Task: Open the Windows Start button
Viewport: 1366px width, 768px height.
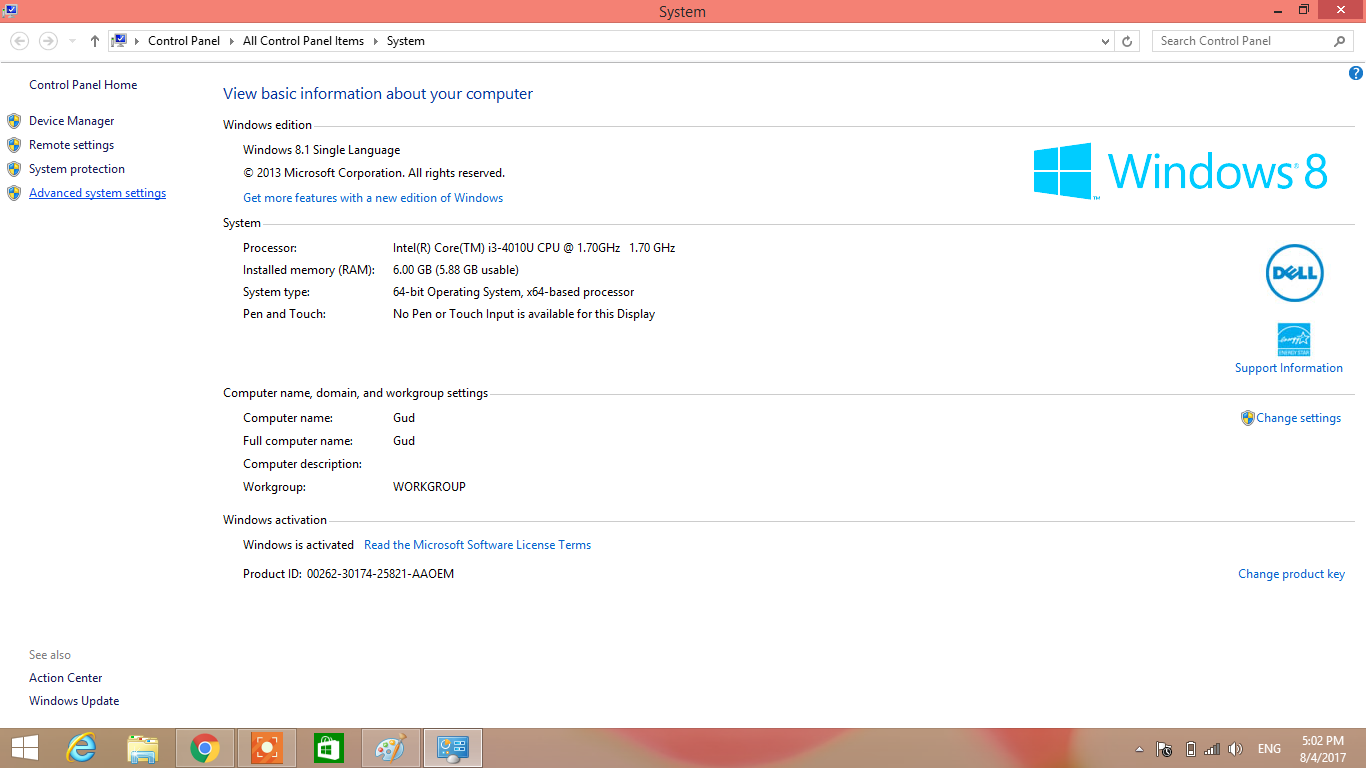Action: pos(25,748)
